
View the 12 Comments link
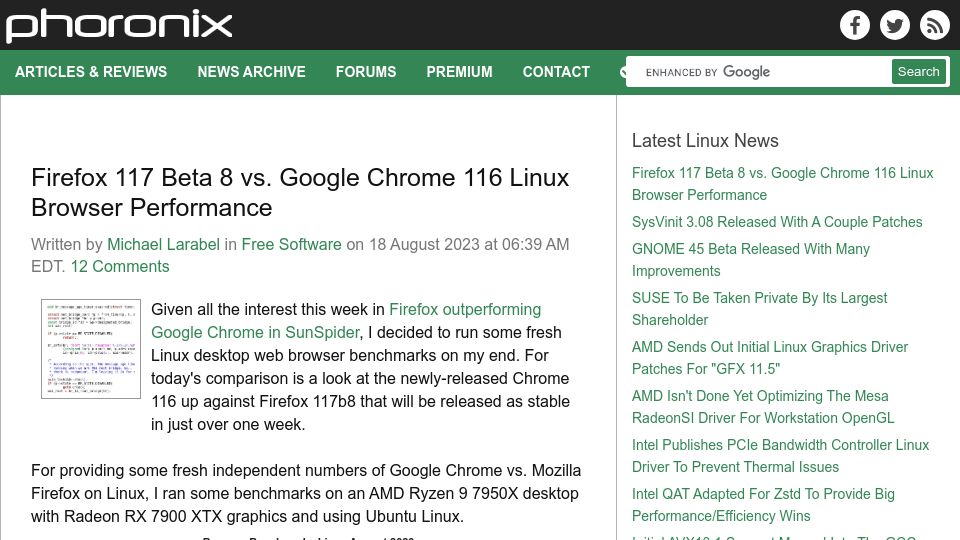pyautogui.click(x=120, y=266)
